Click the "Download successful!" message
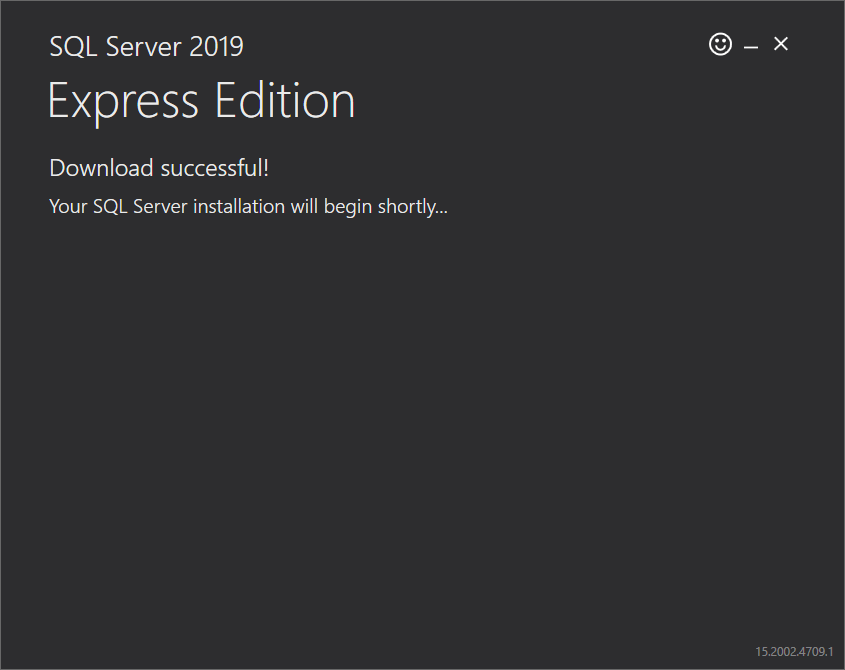 click(x=159, y=168)
